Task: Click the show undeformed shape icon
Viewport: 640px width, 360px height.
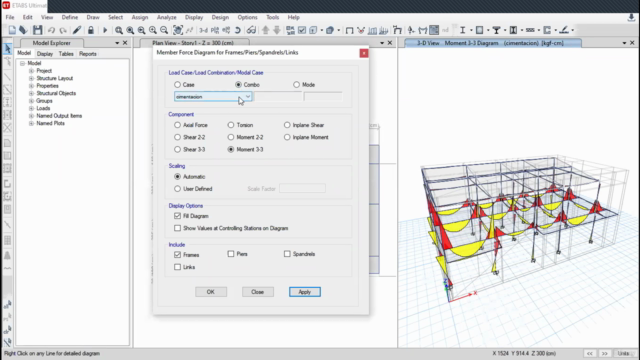Action: (349, 30)
